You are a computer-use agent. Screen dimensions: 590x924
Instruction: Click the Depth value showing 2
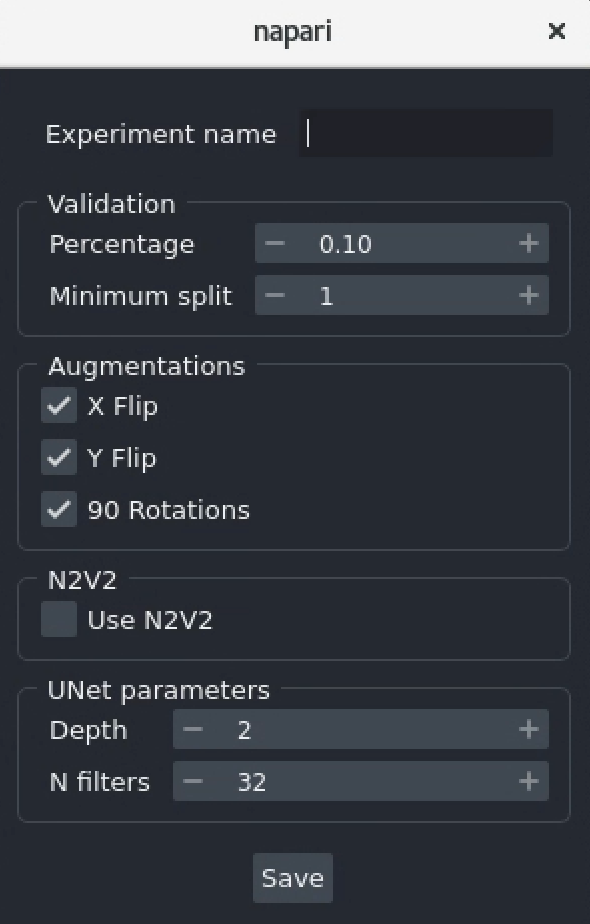tap(350, 729)
